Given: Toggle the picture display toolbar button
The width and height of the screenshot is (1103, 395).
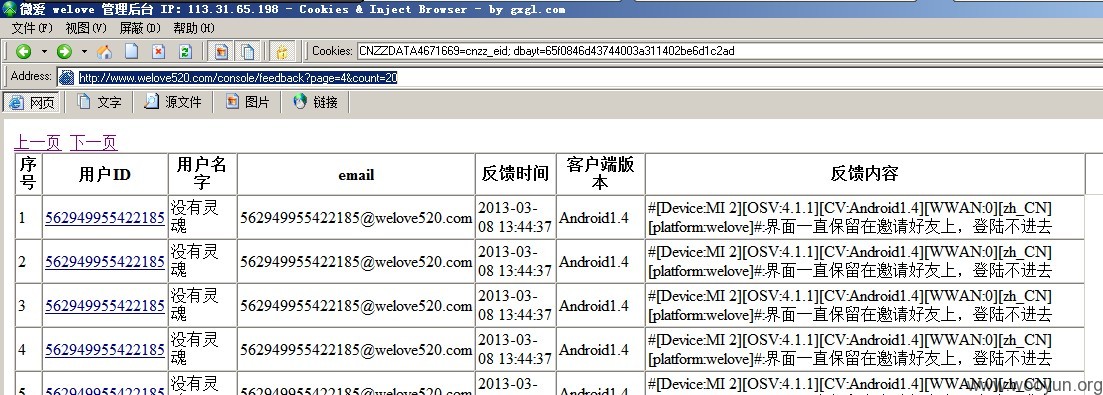Looking at the screenshot, I should 221,51.
